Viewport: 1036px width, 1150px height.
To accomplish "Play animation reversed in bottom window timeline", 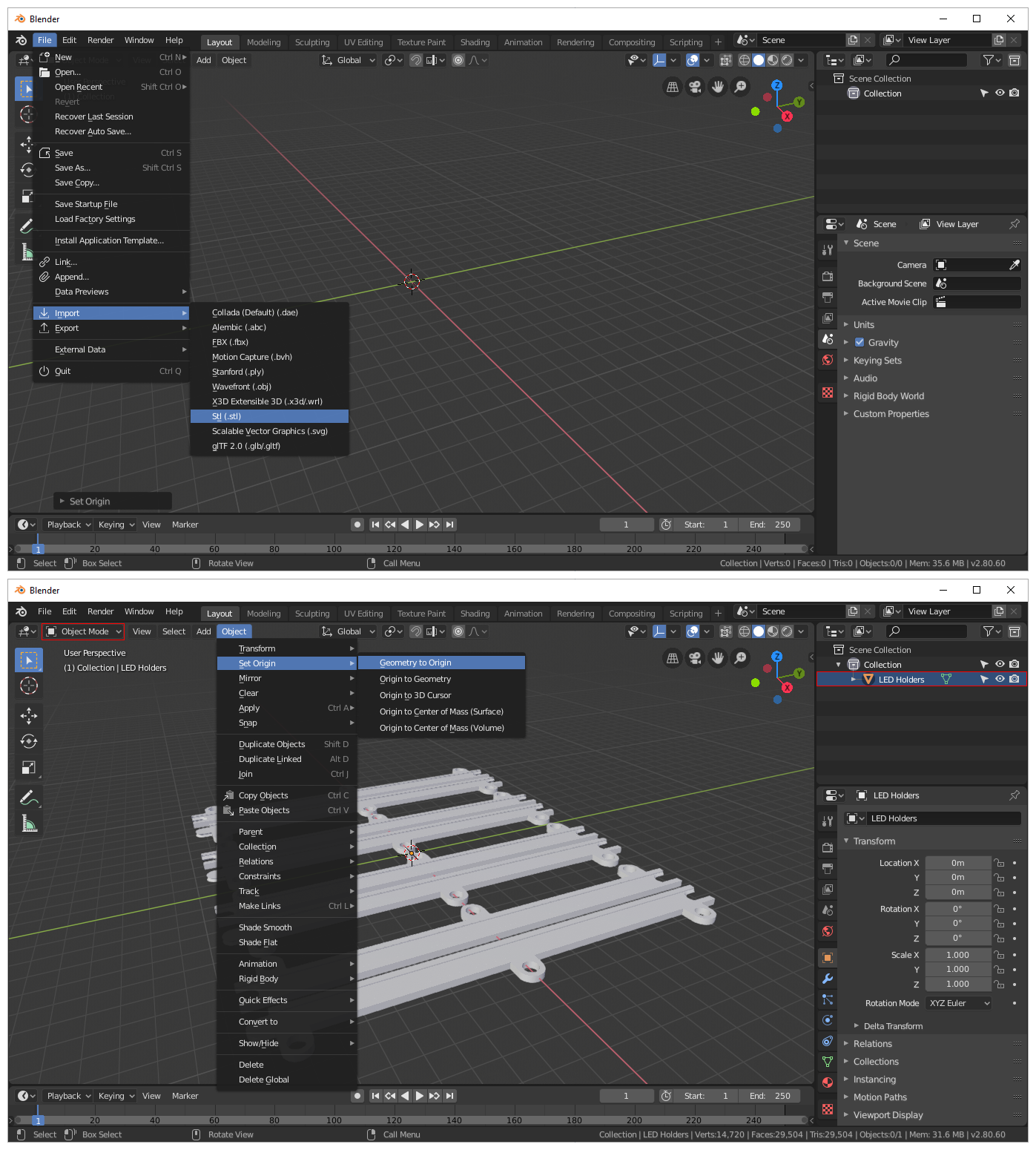I will point(405,1096).
